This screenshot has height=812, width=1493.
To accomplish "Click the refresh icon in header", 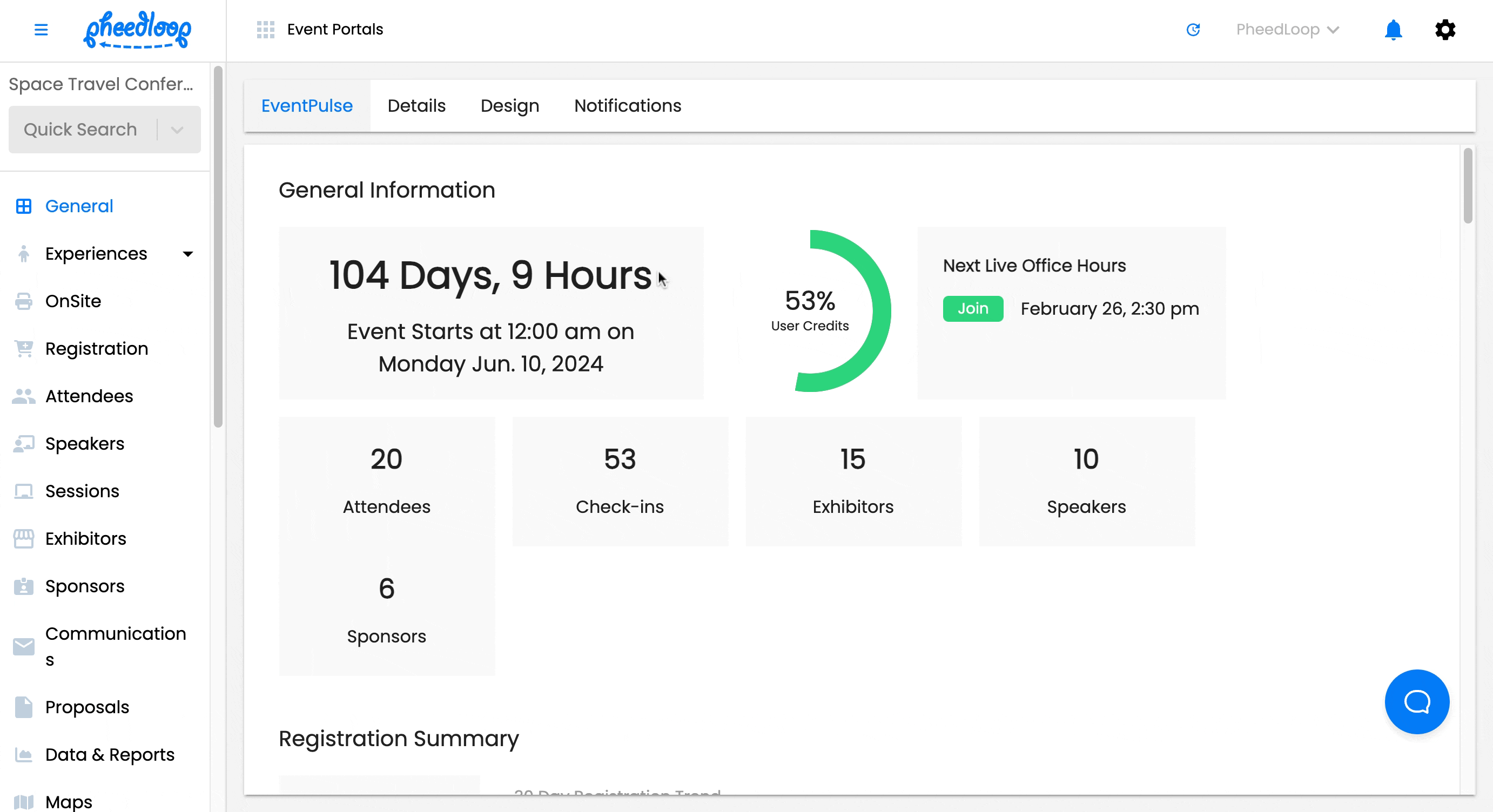I will [1193, 30].
